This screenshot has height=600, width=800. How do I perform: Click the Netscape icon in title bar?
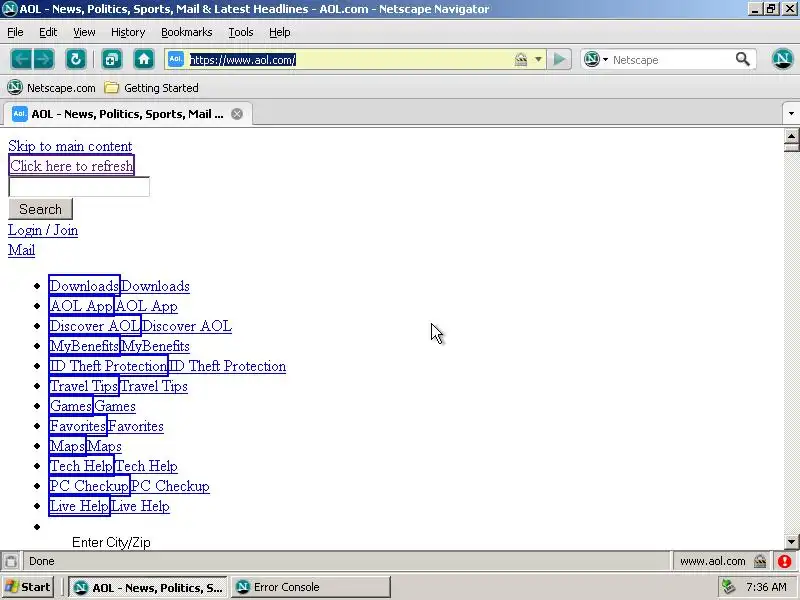click(9, 9)
